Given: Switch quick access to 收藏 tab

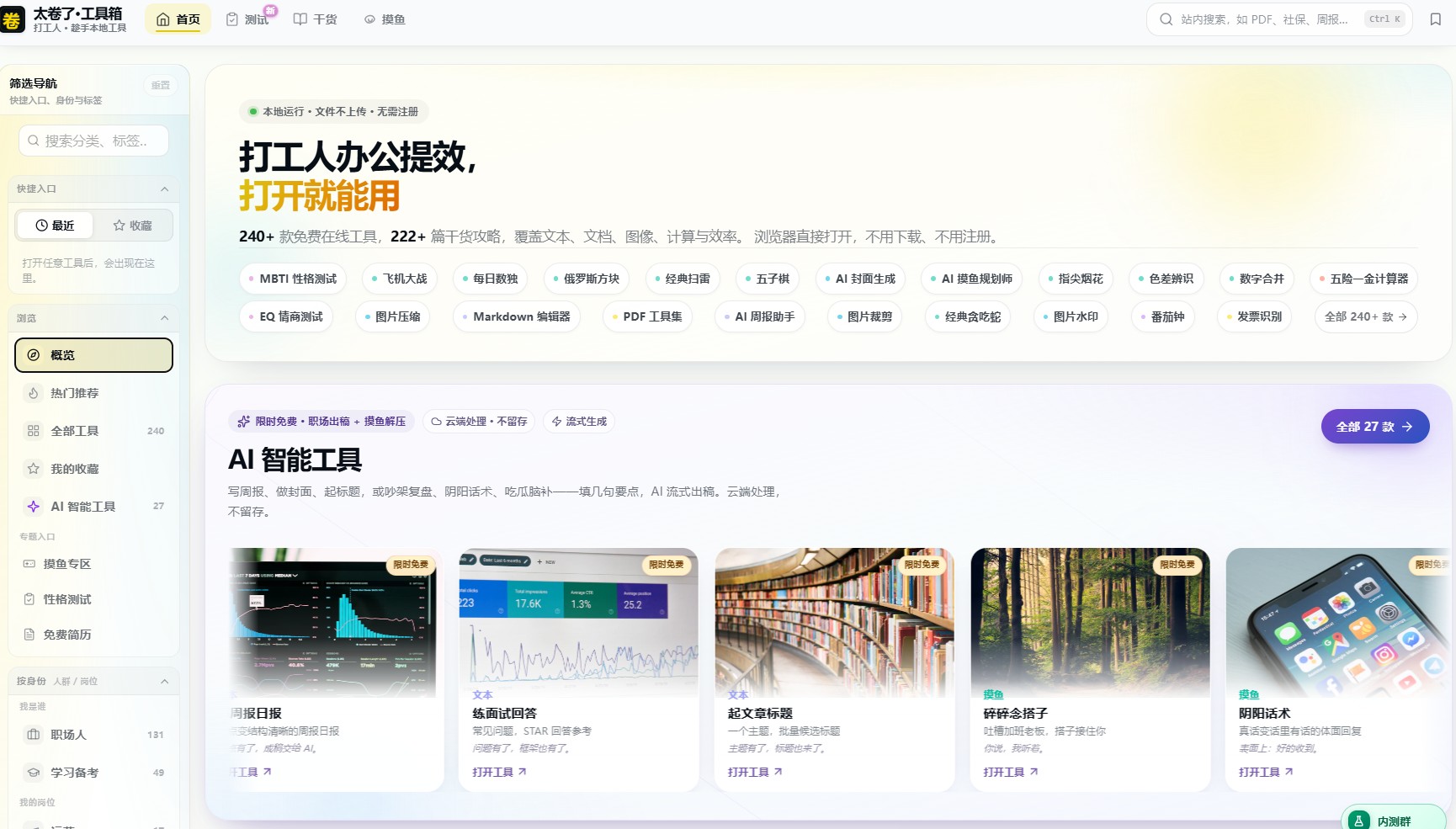Looking at the screenshot, I should (132, 226).
